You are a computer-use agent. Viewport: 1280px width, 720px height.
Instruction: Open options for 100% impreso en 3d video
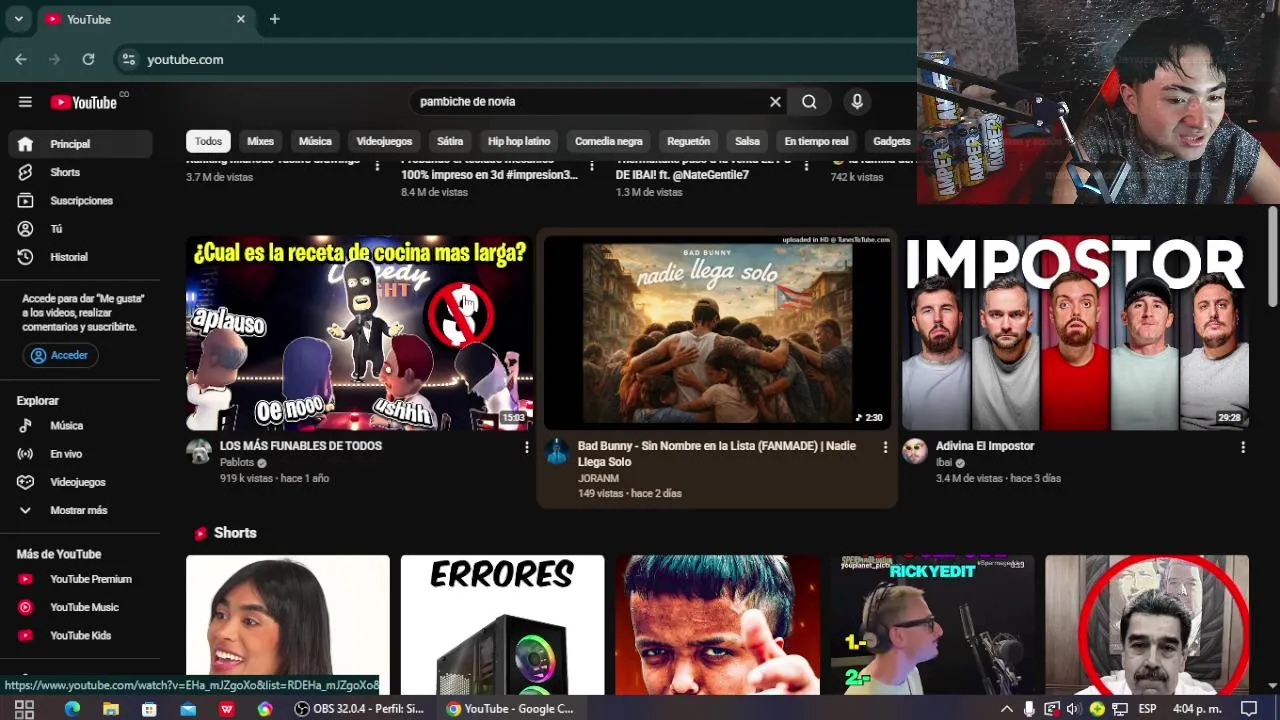pos(592,166)
